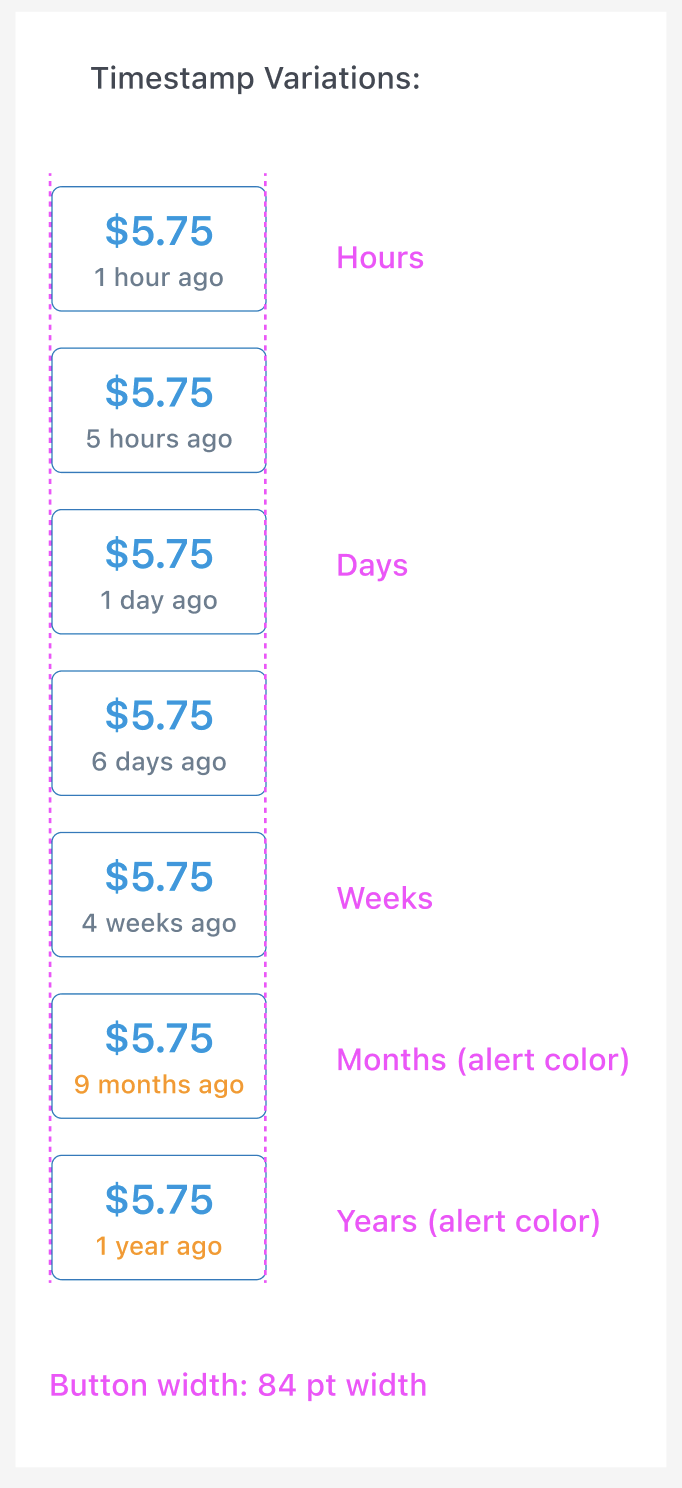The width and height of the screenshot is (682, 1488).
Task: Select the button with orange 9 months ago
Action: pyautogui.click(x=158, y=1056)
